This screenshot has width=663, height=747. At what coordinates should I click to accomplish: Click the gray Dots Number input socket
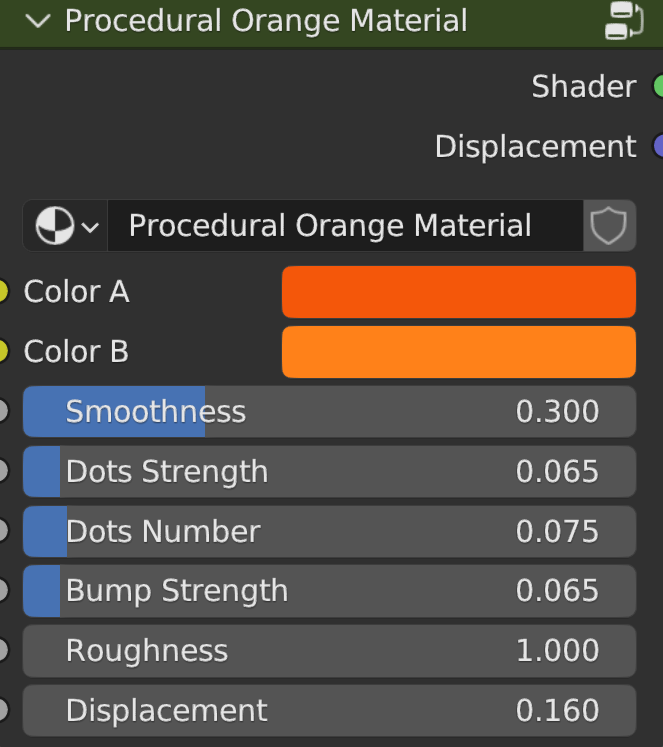click(3, 531)
